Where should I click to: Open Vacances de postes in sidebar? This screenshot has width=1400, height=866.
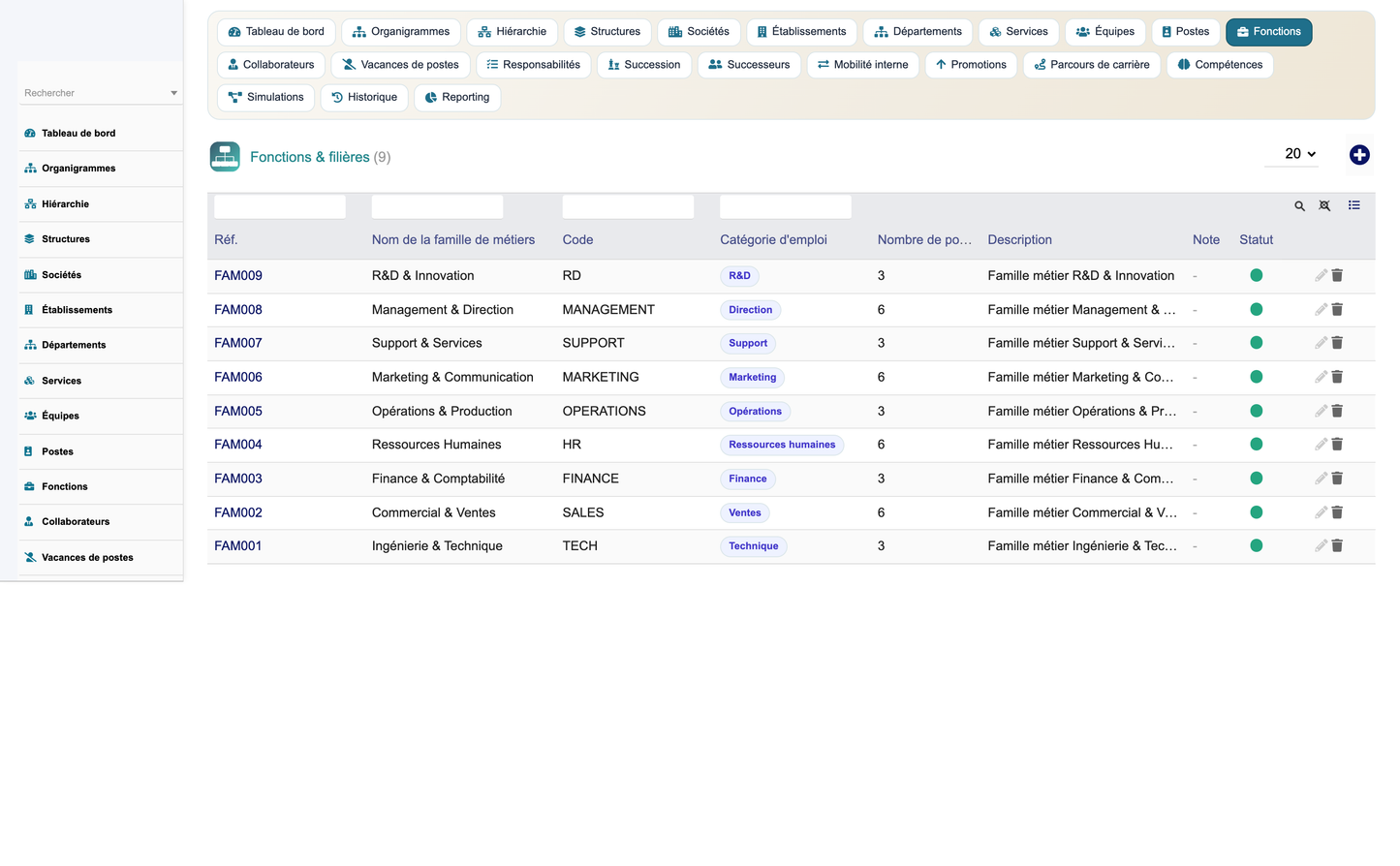[x=101, y=558]
